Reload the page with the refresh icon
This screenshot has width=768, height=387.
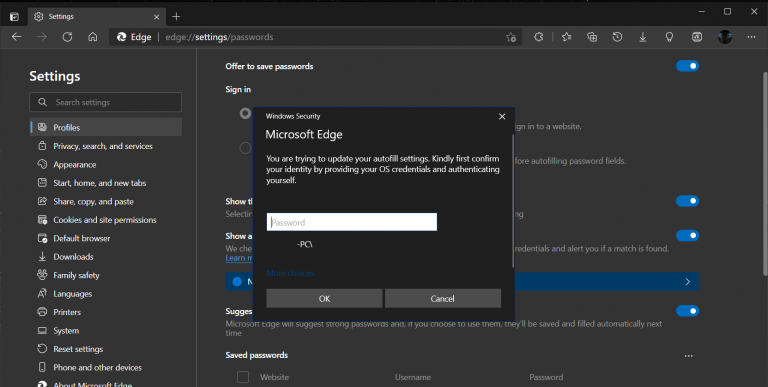pyautogui.click(x=67, y=37)
